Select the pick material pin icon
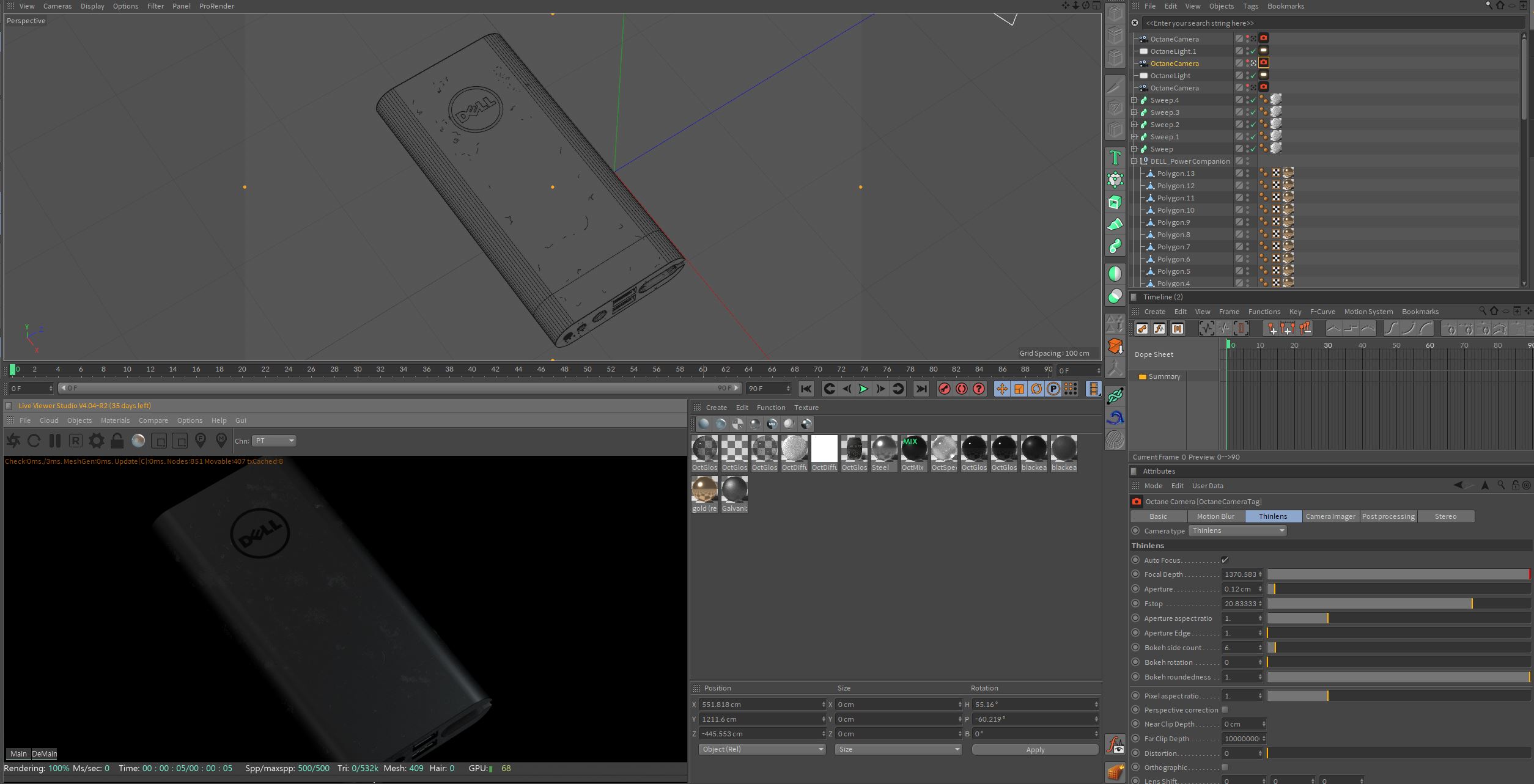Screen dimensions: 1534x784 click(x=221, y=441)
